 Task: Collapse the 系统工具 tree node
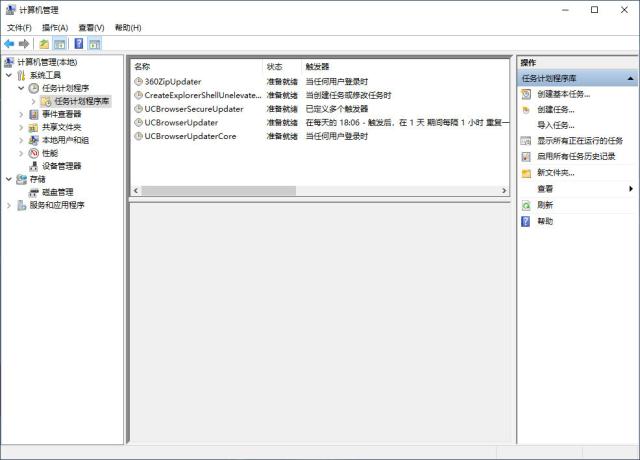[x=9, y=75]
